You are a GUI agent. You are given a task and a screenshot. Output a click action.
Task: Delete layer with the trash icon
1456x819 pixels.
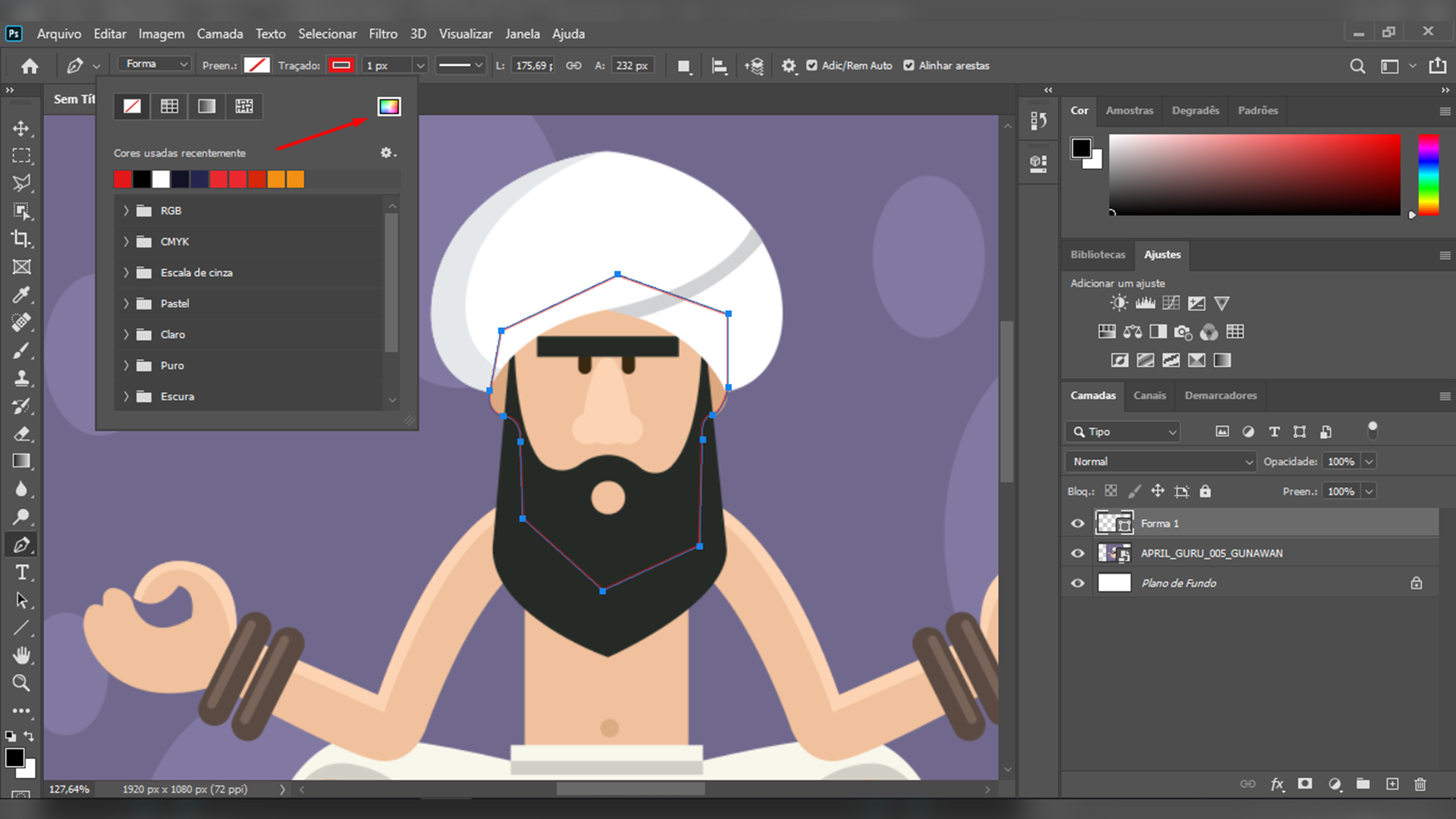(x=1420, y=784)
